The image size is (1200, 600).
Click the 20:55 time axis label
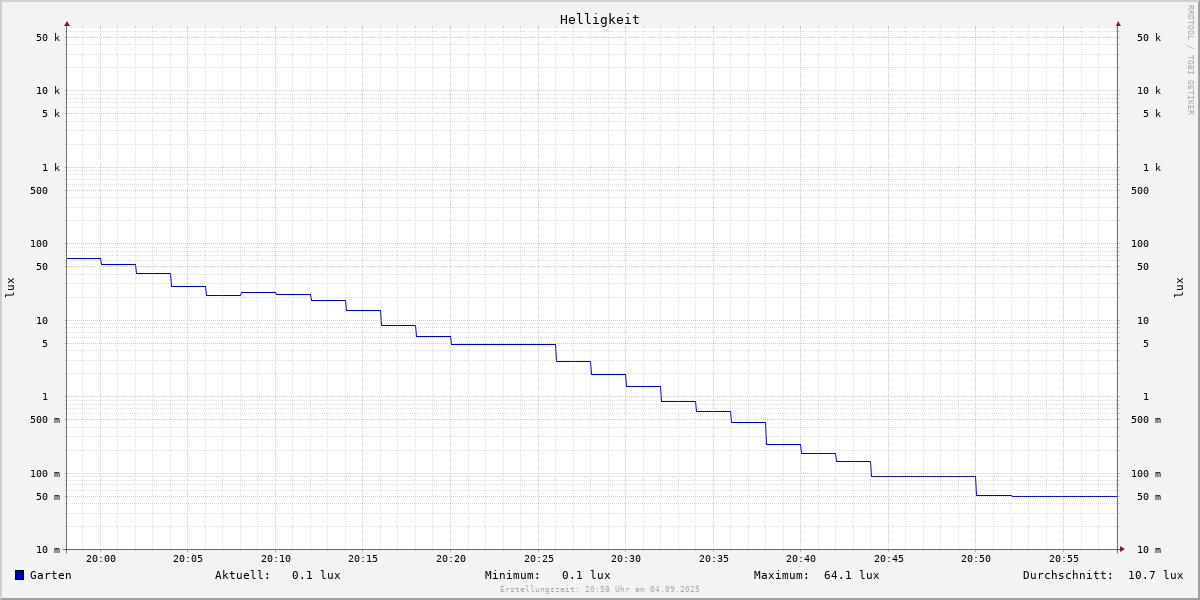(x=1063, y=559)
